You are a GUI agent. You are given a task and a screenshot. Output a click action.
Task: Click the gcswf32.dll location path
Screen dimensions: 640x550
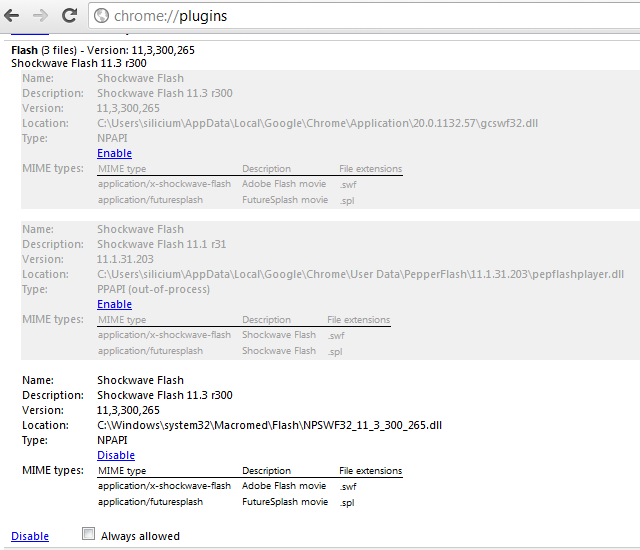coord(318,123)
